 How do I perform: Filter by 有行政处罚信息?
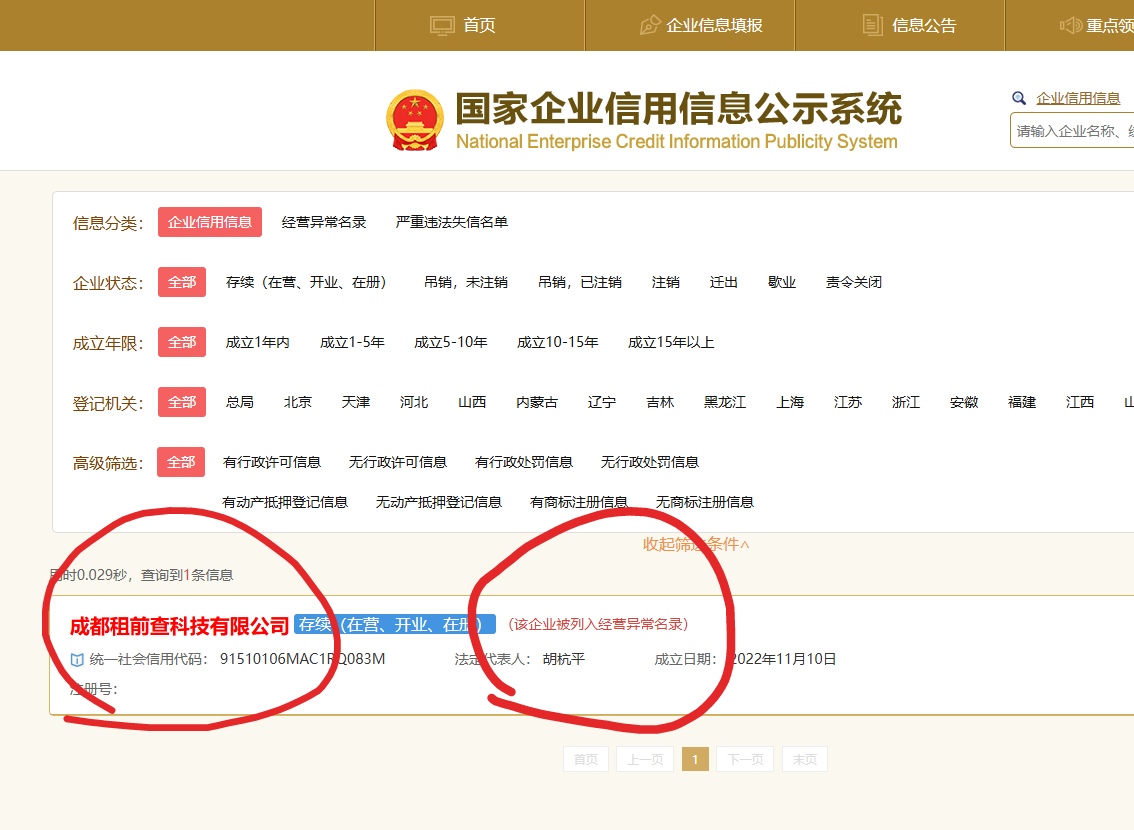pos(524,462)
